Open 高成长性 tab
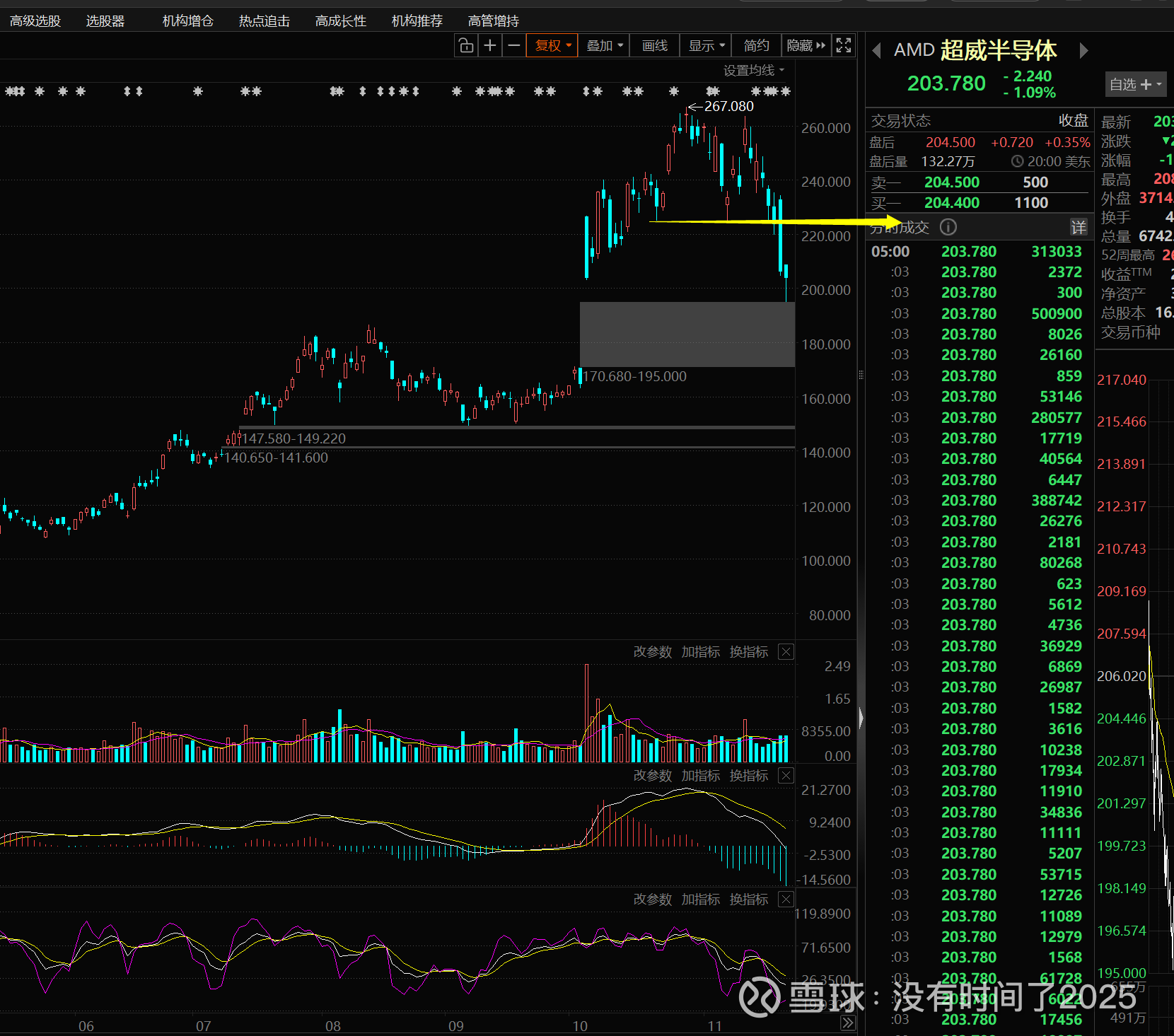Screen dimensions: 1174x1036 (341, 21)
